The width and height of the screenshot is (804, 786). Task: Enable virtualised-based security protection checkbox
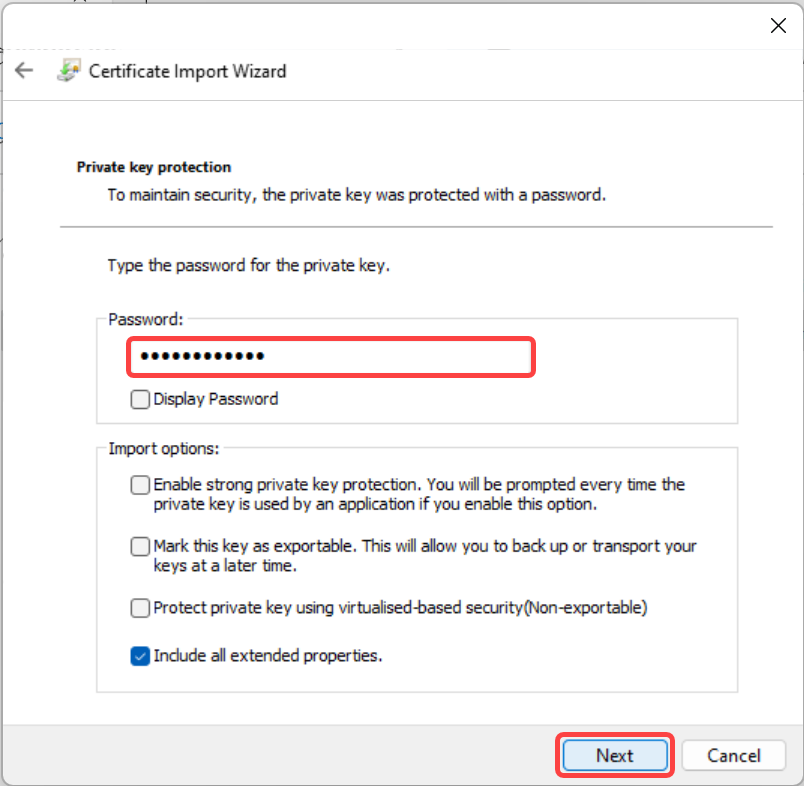point(140,608)
